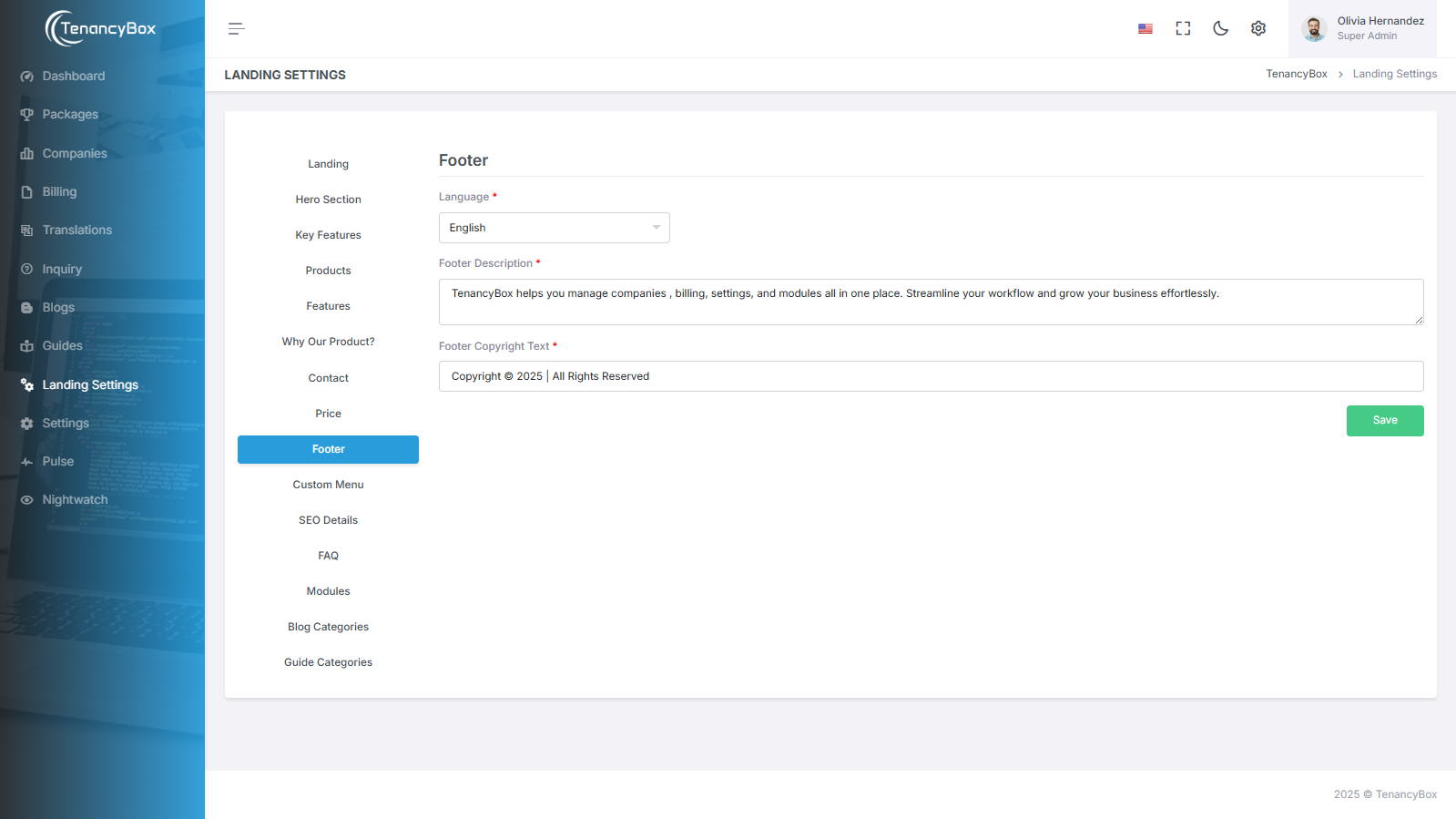This screenshot has width=1456, height=819.
Task: Switch to Hero Section tab
Action: [x=328, y=200]
